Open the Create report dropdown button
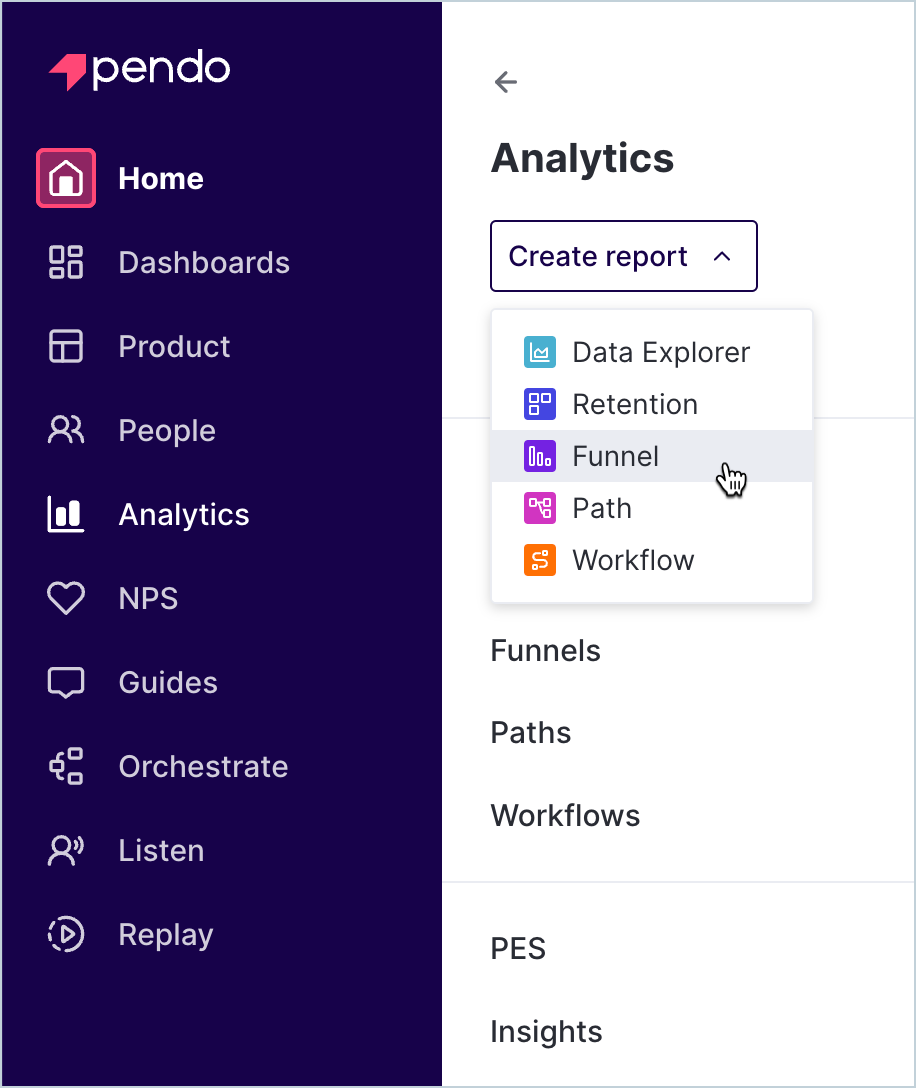The image size is (916, 1088). click(x=624, y=256)
